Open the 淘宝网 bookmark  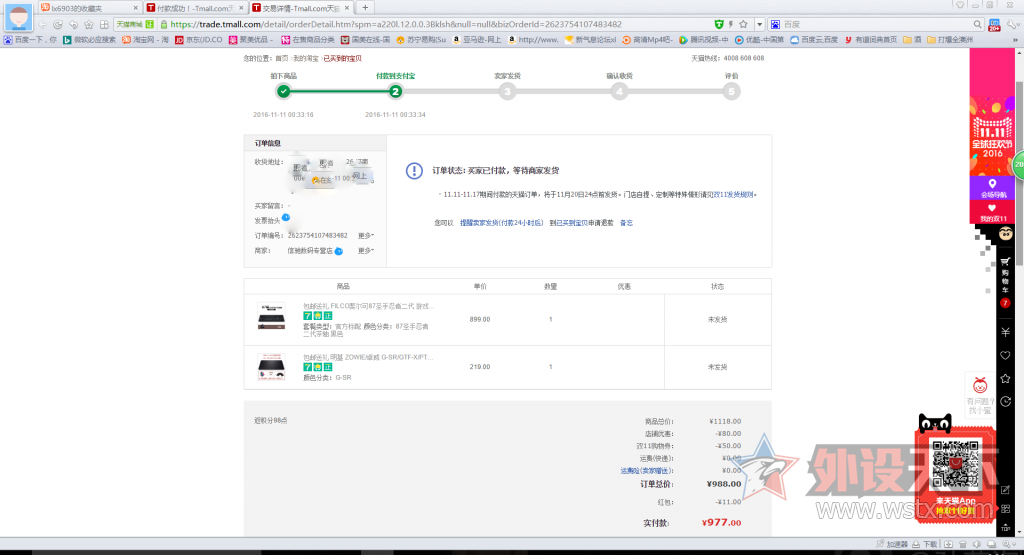click(145, 40)
